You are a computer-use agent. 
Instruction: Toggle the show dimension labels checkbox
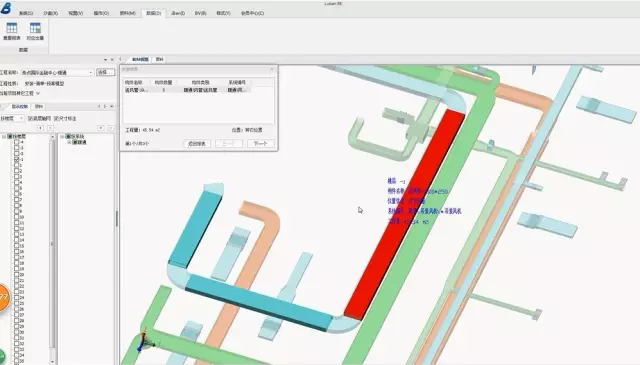(x=56, y=118)
